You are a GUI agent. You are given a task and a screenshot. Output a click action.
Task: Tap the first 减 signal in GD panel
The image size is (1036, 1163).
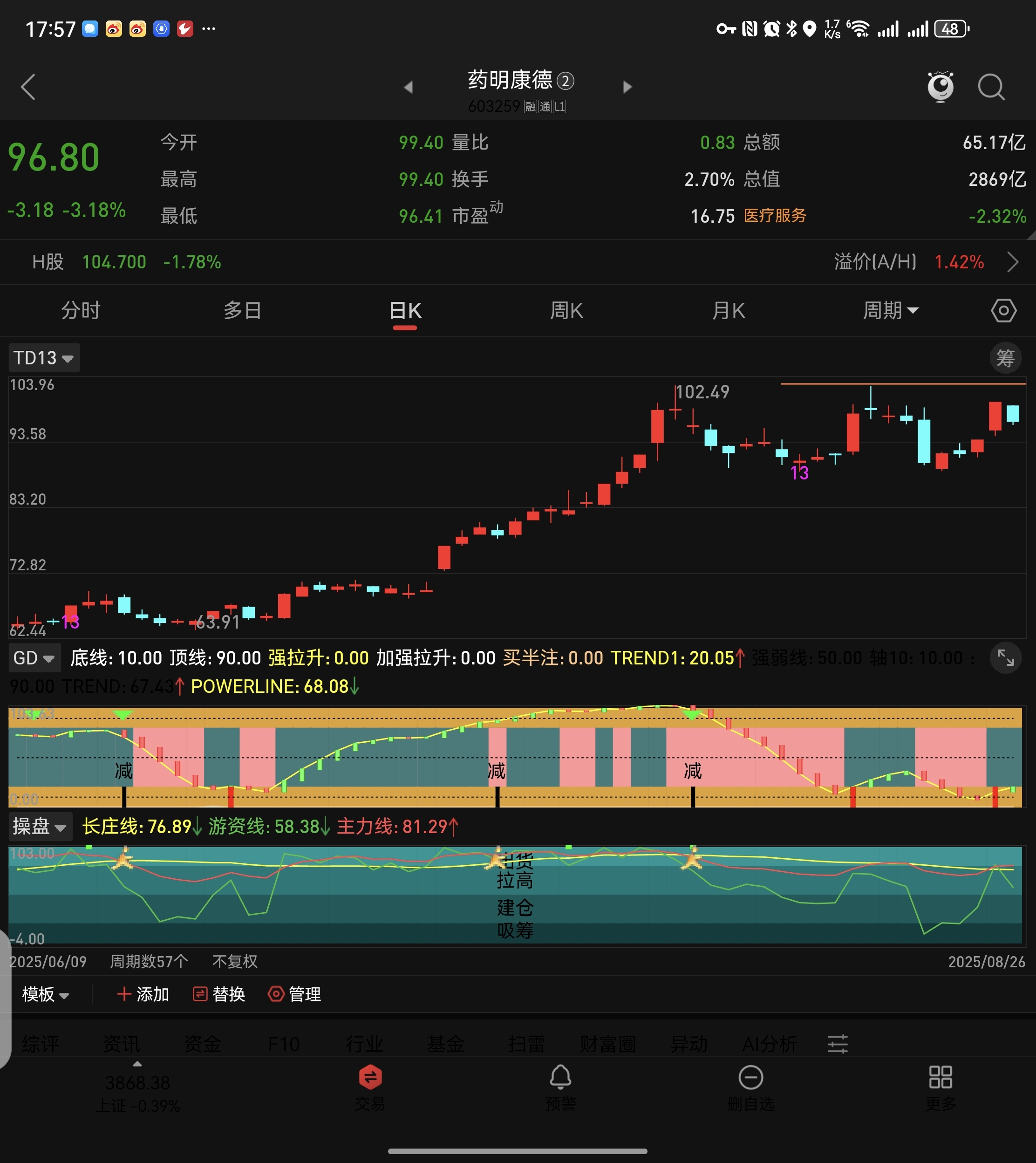click(123, 771)
